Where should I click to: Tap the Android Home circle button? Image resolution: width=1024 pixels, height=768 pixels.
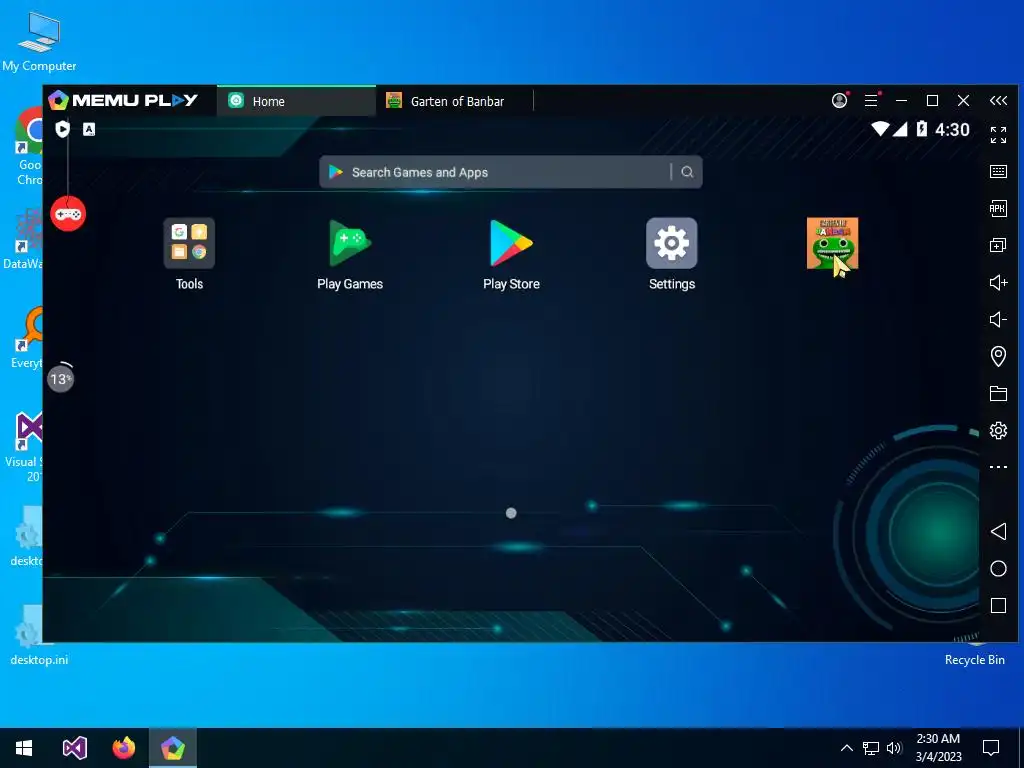click(998, 569)
